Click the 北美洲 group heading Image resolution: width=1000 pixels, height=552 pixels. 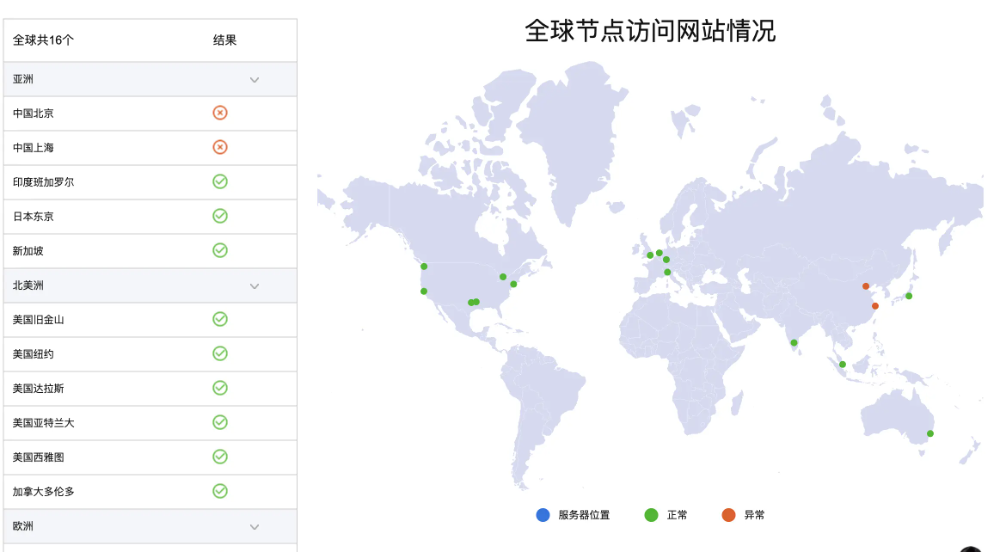(x=28, y=286)
